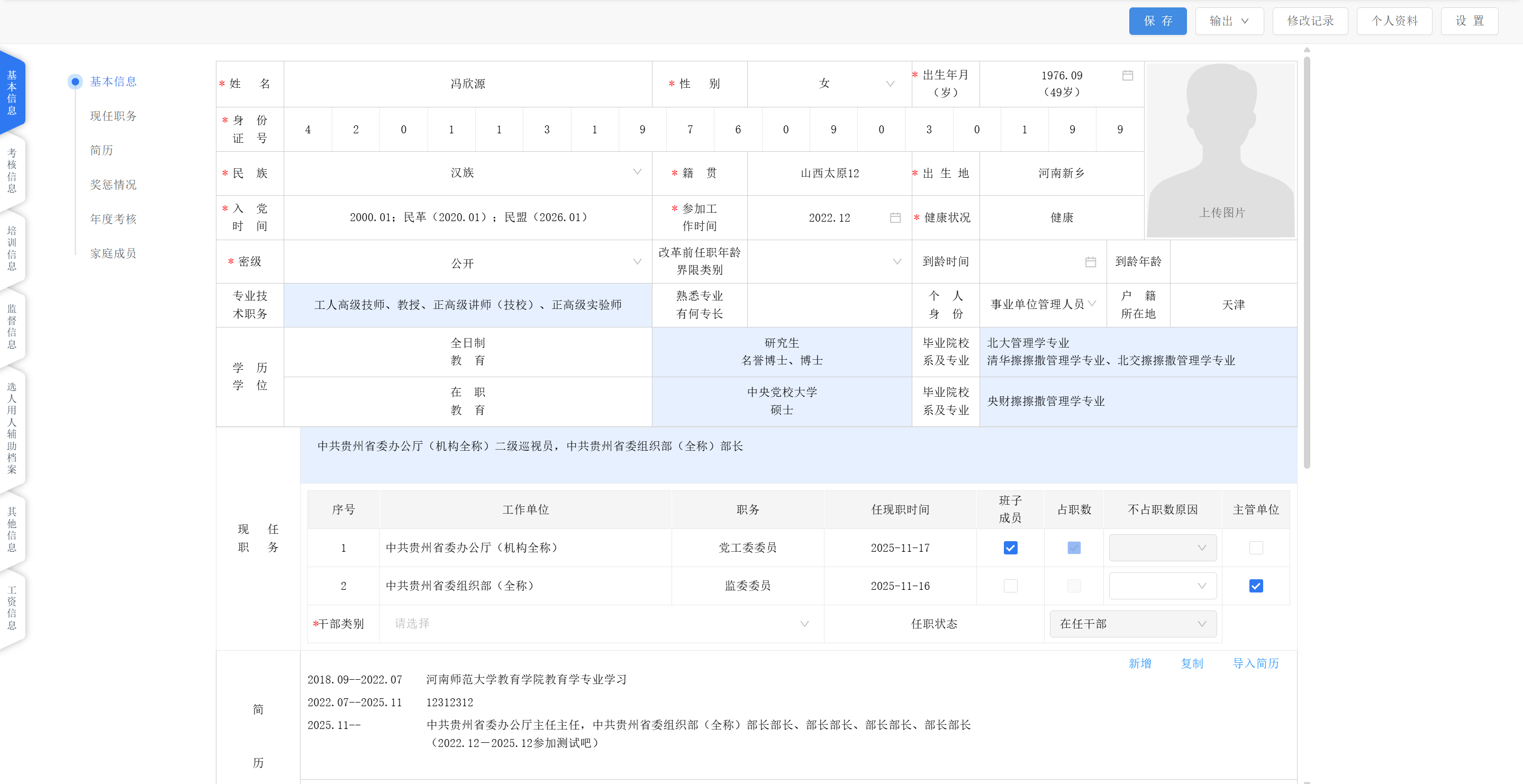
Task: Select the 基本信息 step indicator dot
Action: (75, 81)
